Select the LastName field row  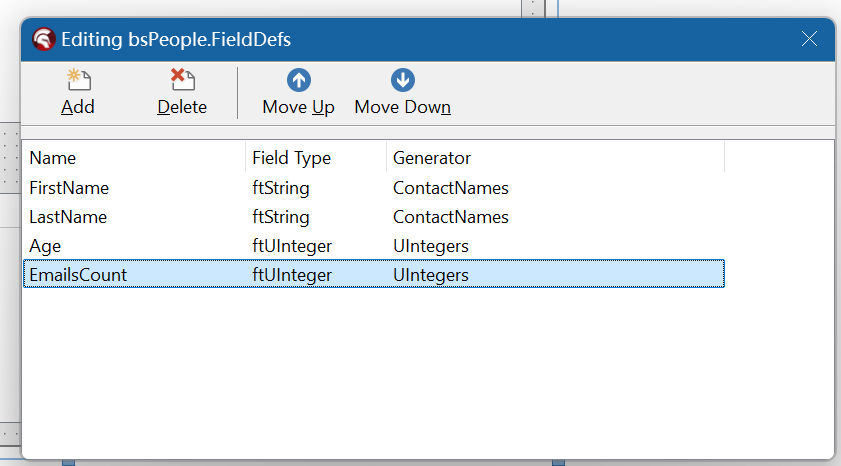tap(68, 217)
